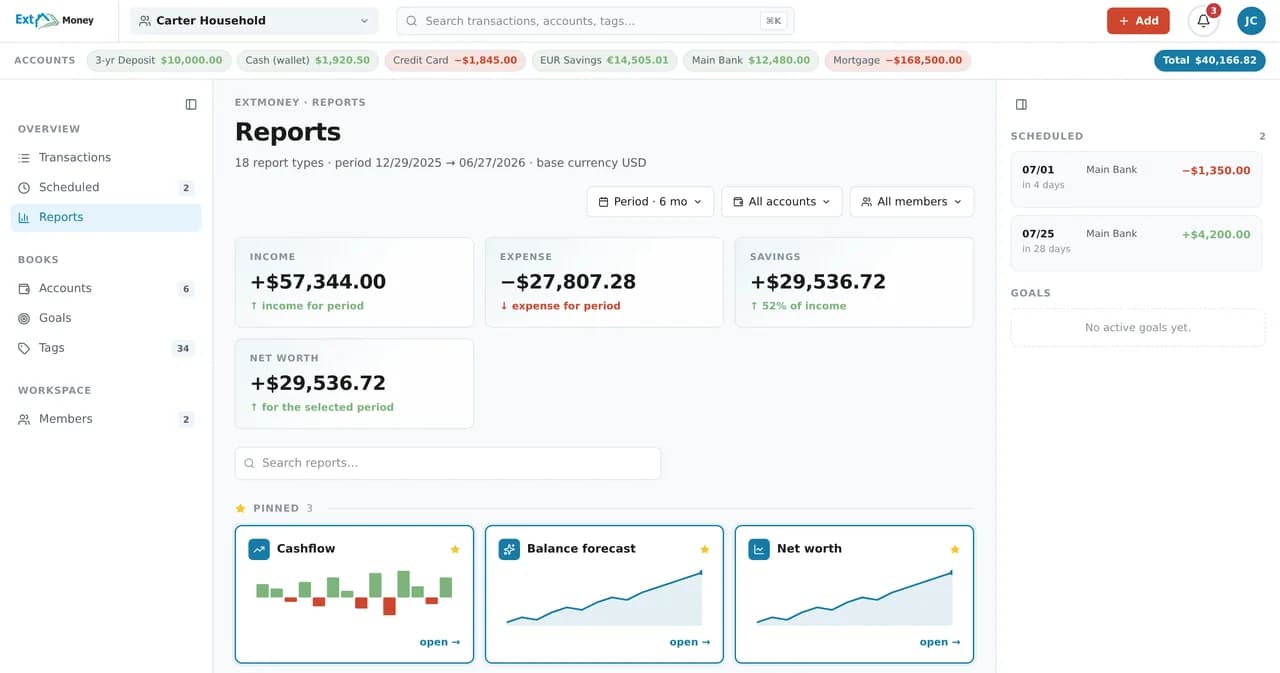This screenshot has width=1280, height=673.
Task: Click the EXTMONEY · REPORTS breadcrumb
Action: (x=300, y=102)
